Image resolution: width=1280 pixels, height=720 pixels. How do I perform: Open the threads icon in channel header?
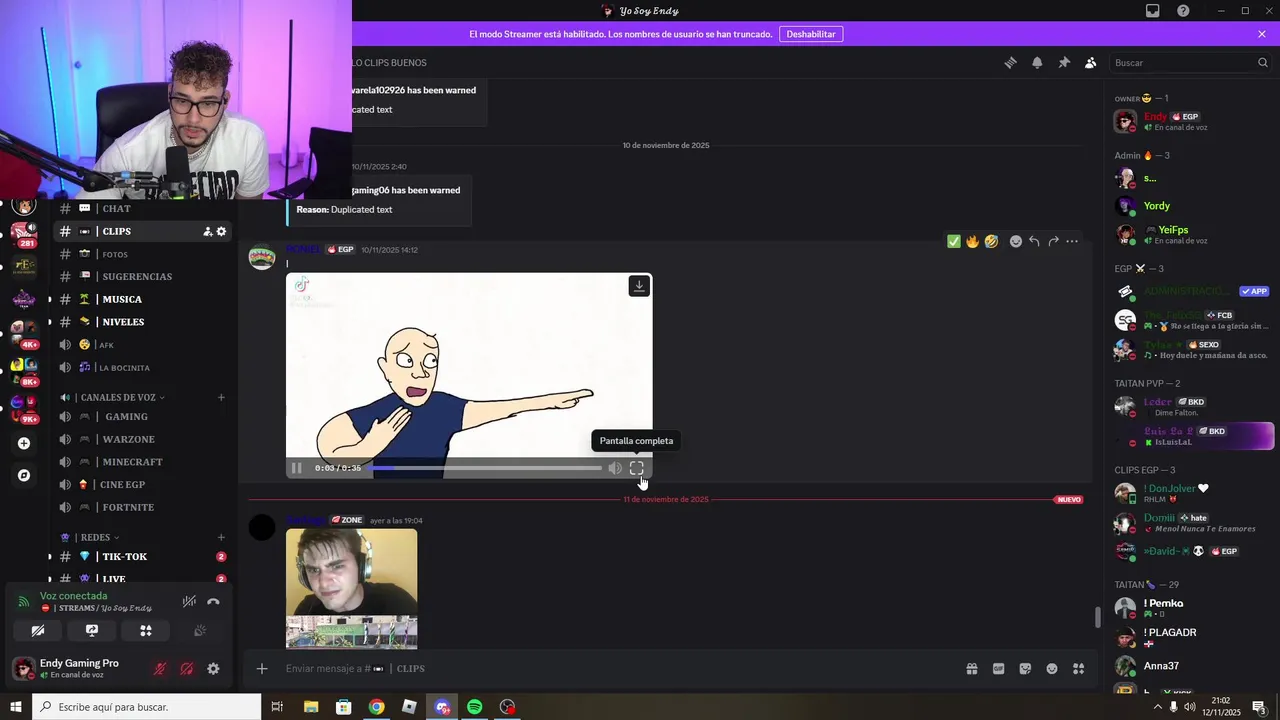click(x=1010, y=62)
